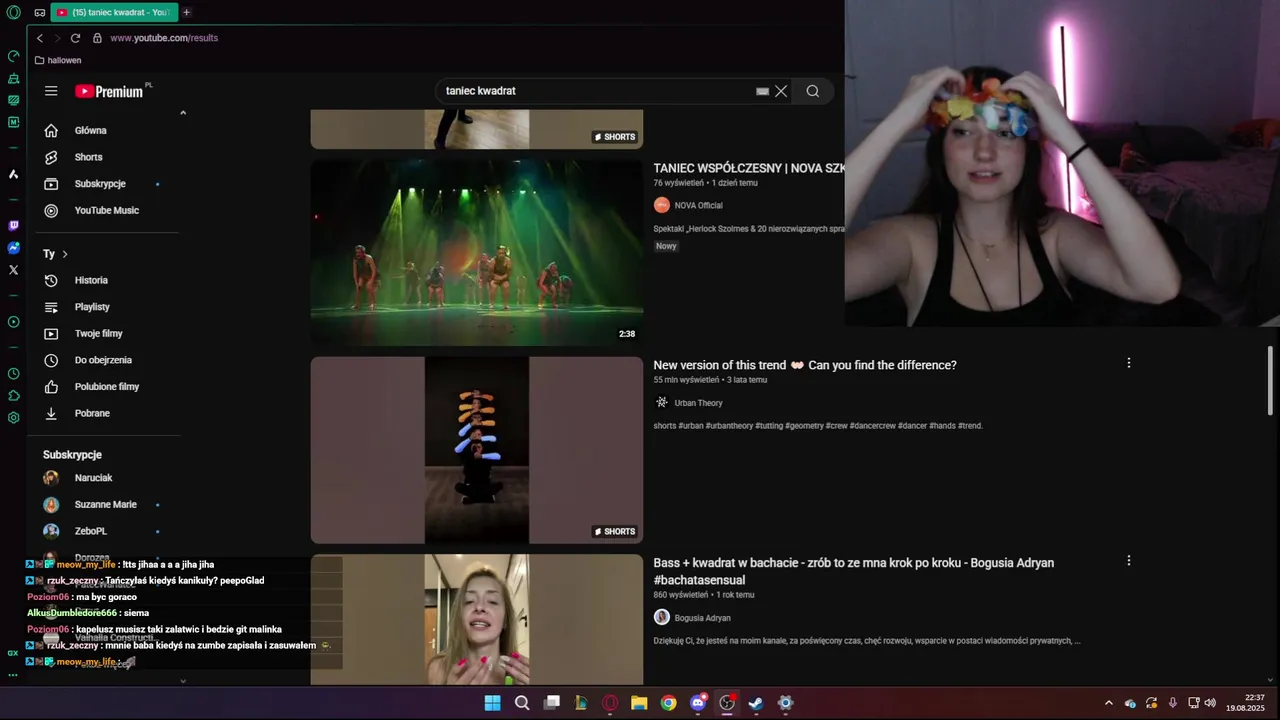Viewport: 1280px width, 720px height.
Task: Open YouTube Music sidebar entry
Action: [x=106, y=210]
